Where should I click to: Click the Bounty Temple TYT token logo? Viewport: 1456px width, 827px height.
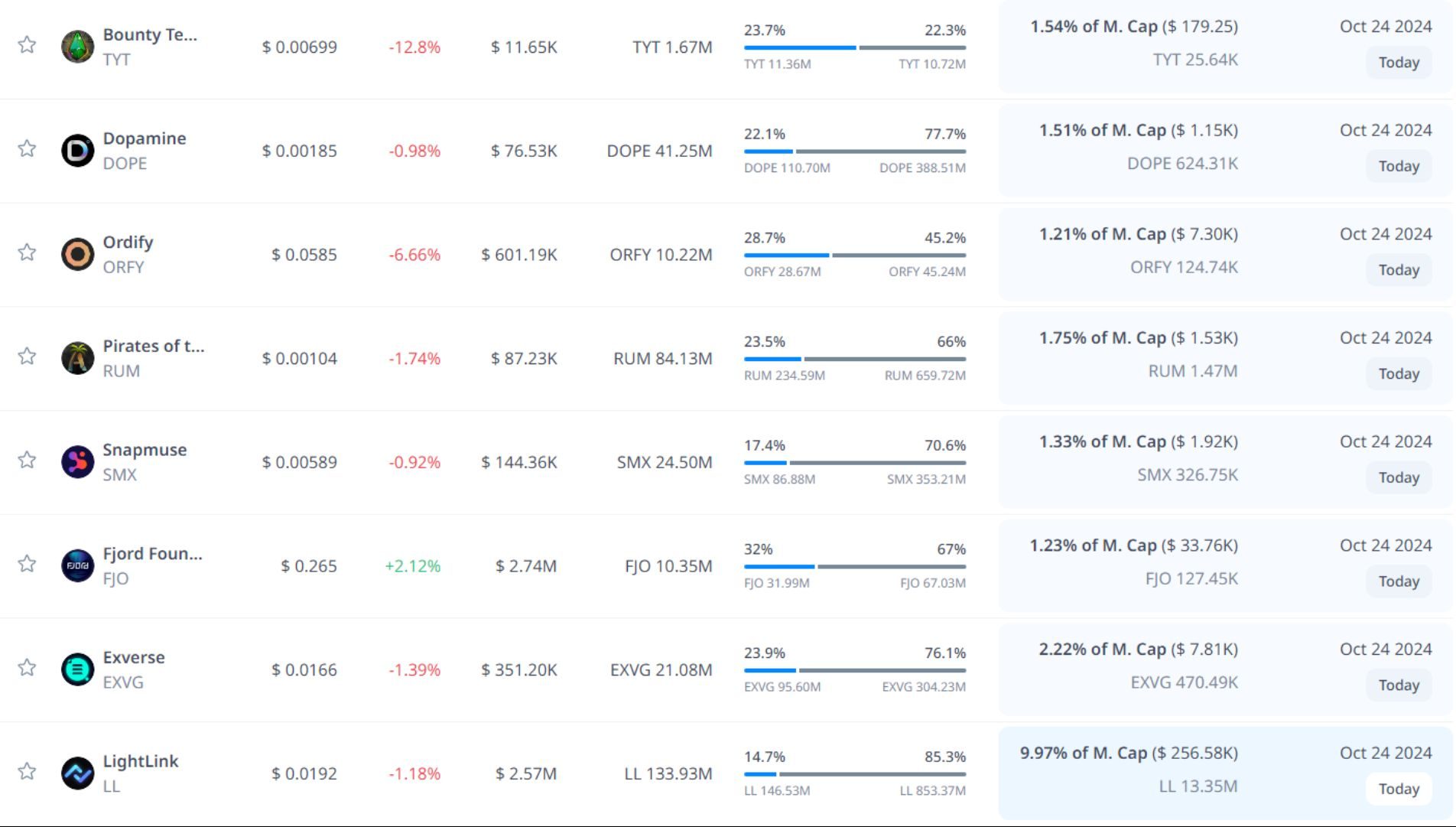[x=77, y=47]
